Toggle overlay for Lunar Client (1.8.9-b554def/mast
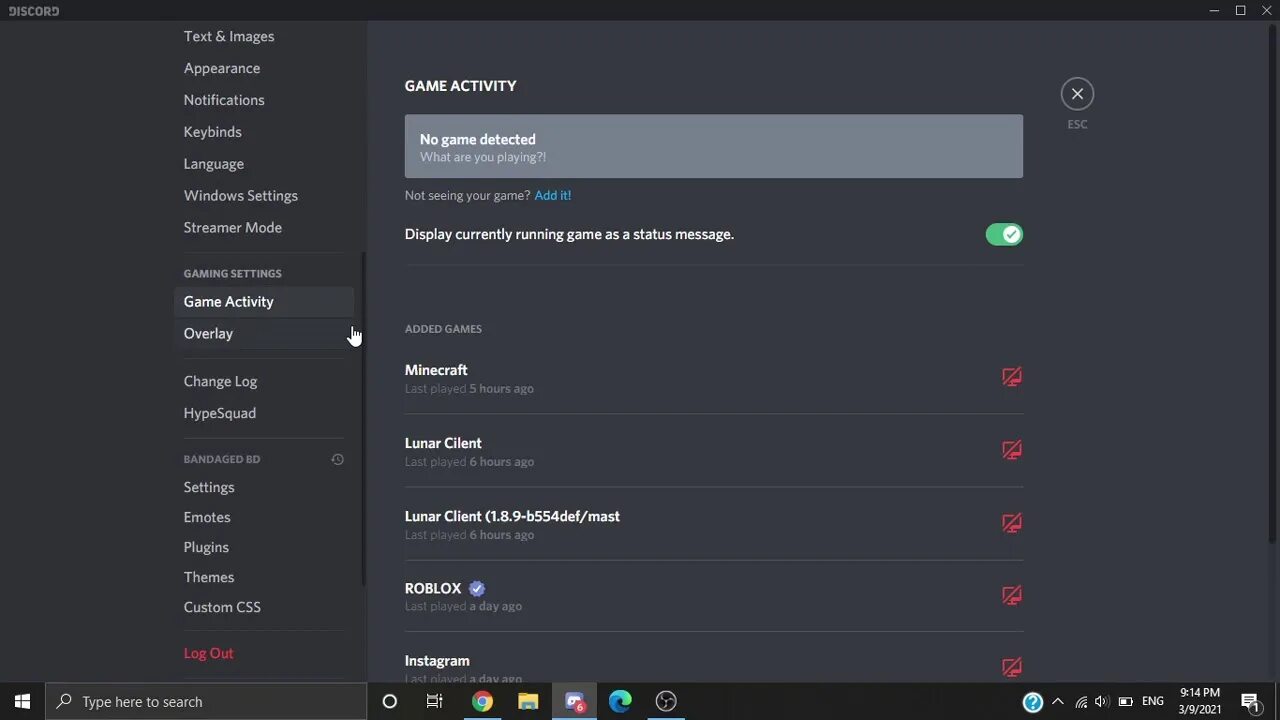Viewport: 1280px width, 720px height. (x=1012, y=523)
